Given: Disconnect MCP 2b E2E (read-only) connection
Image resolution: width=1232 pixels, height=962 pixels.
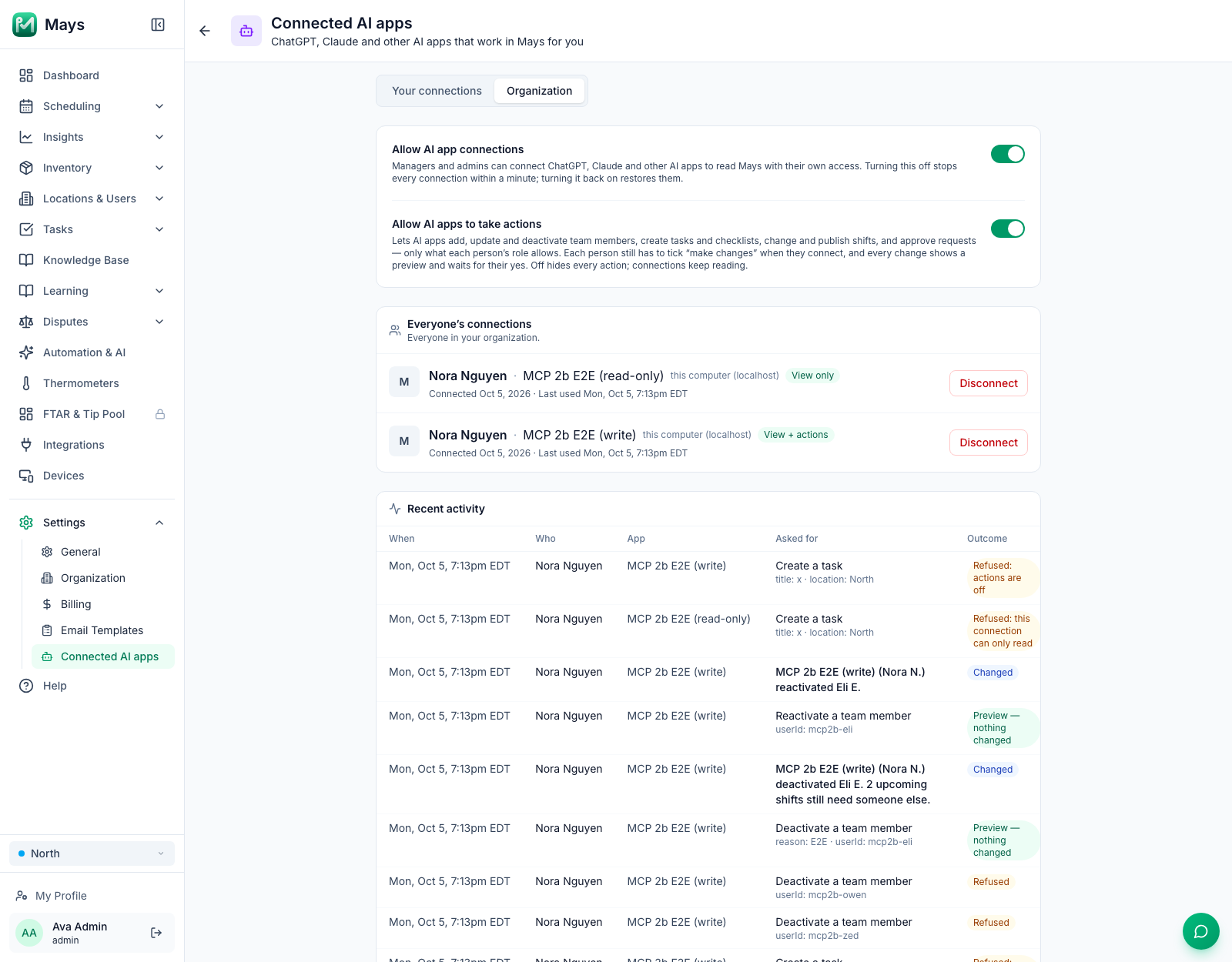Looking at the screenshot, I should [x=989, y=383].
